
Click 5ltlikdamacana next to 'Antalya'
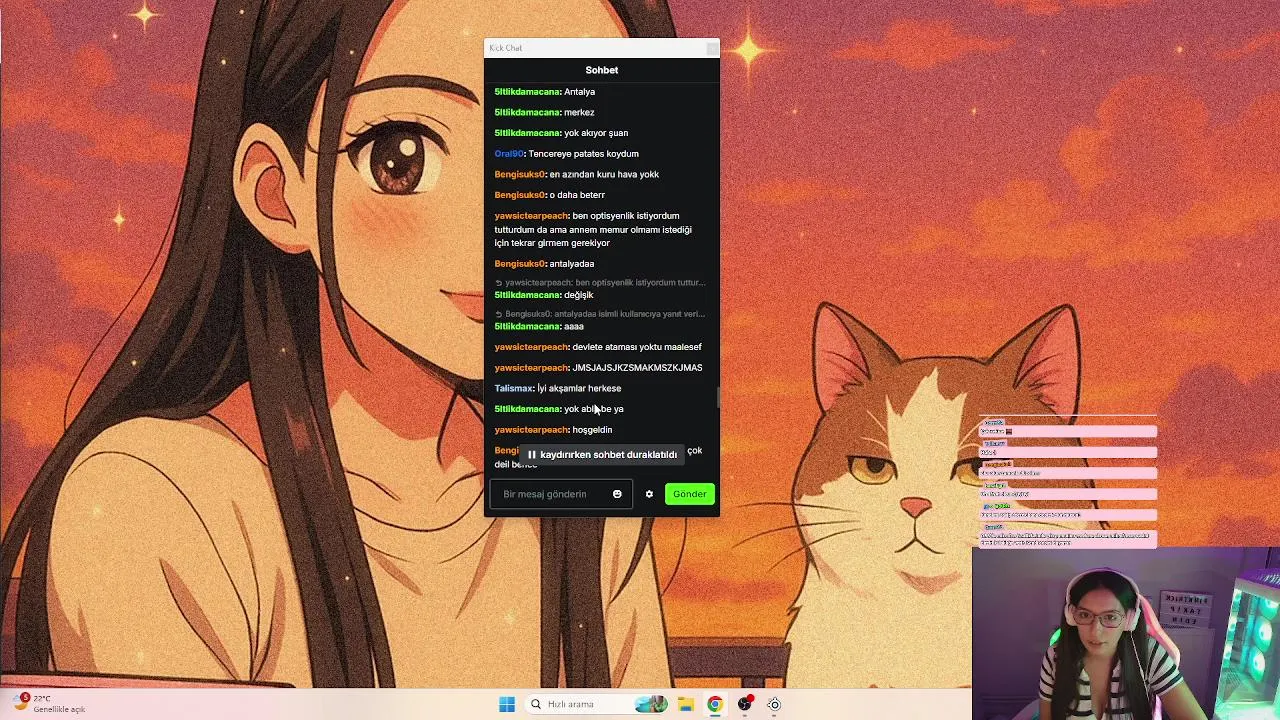[527, 92]
